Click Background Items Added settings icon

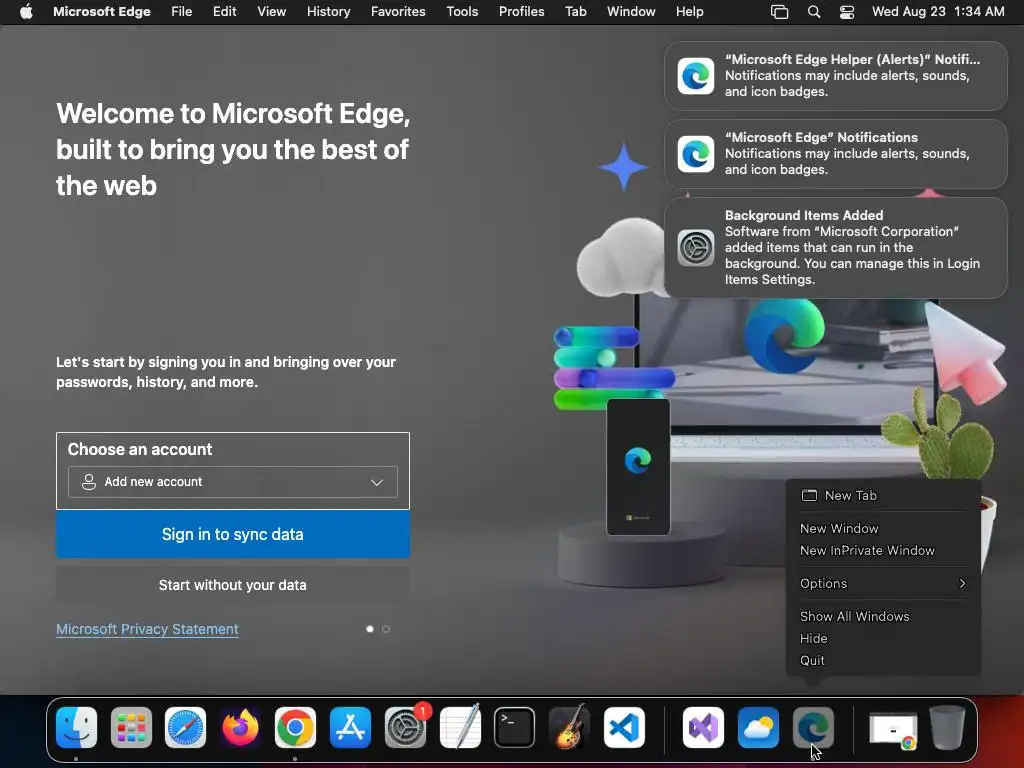[x=696, y=248]
